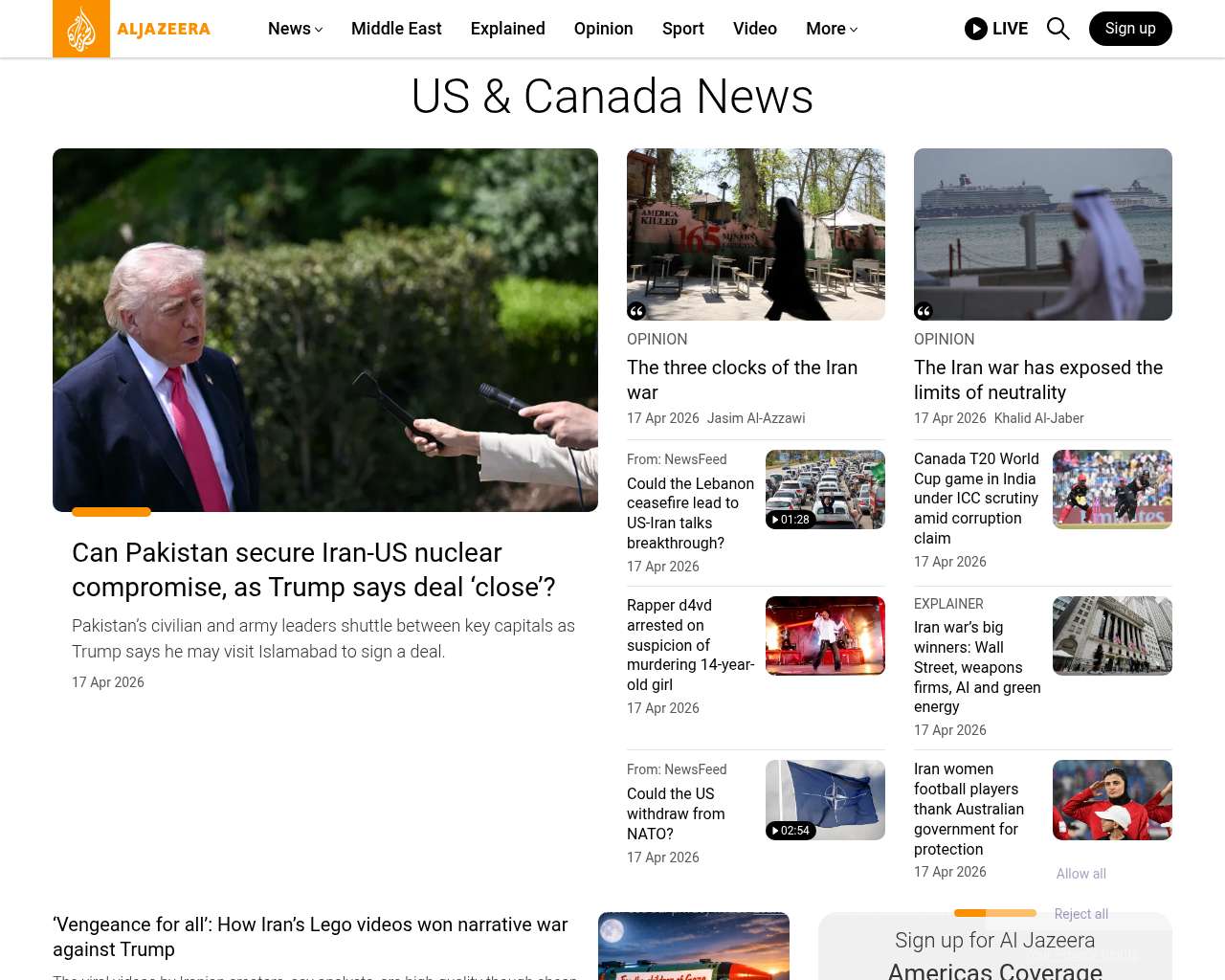
Task: Open the search magnifier icon
Action: coord(1058,29)
